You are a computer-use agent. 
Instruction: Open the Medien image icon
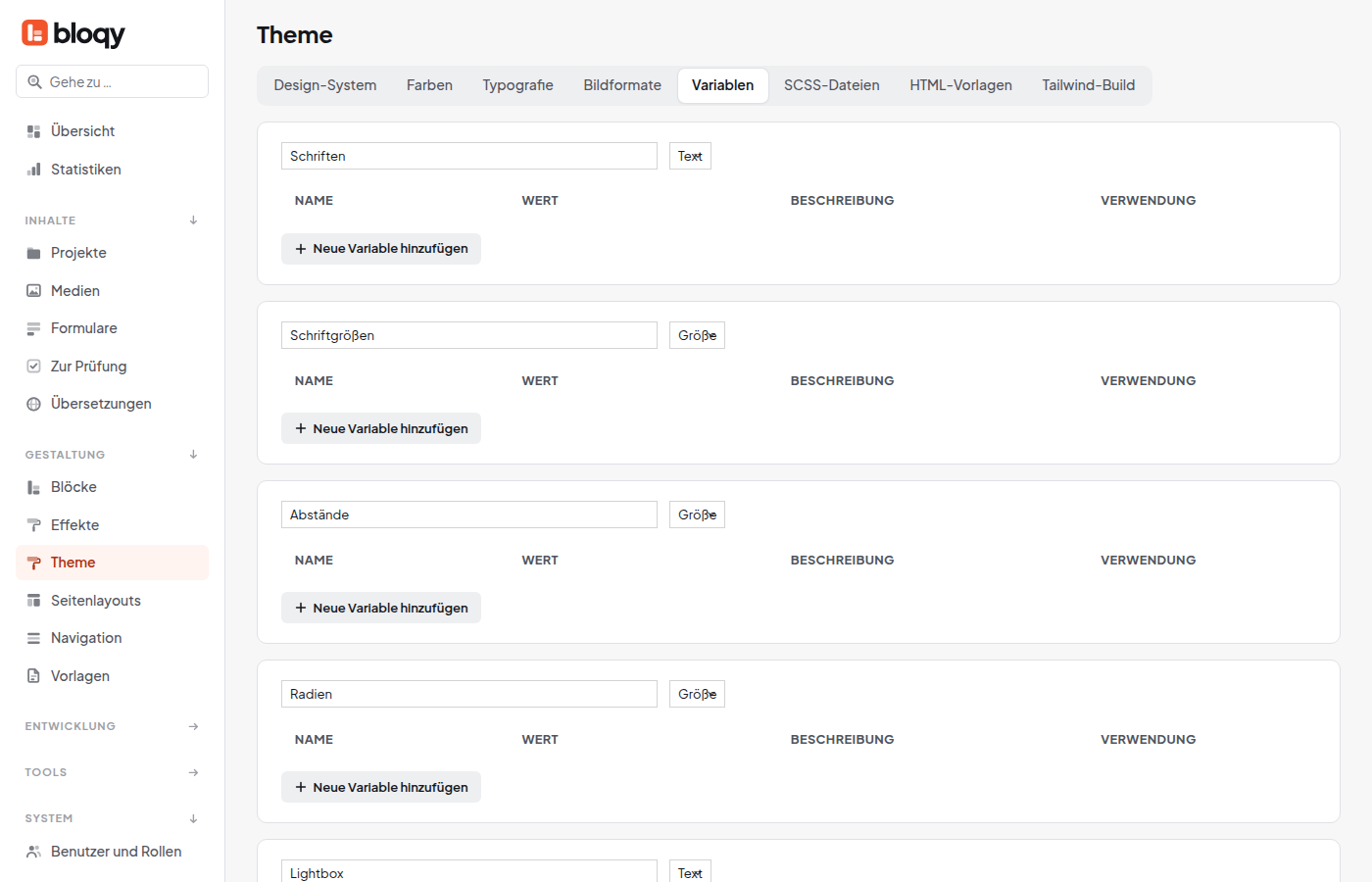(x=33, y=291)
